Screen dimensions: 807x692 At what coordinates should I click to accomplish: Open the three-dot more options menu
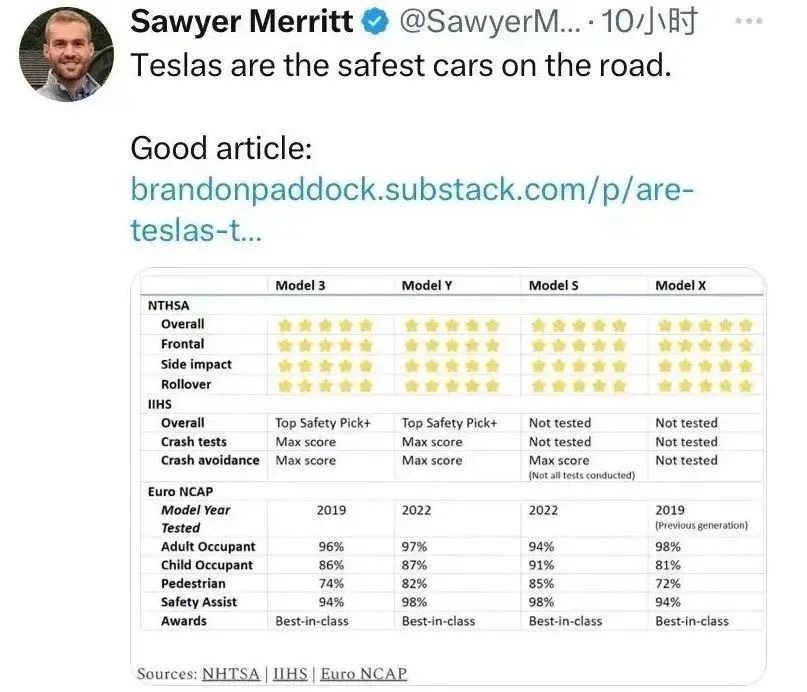(749, 21)
